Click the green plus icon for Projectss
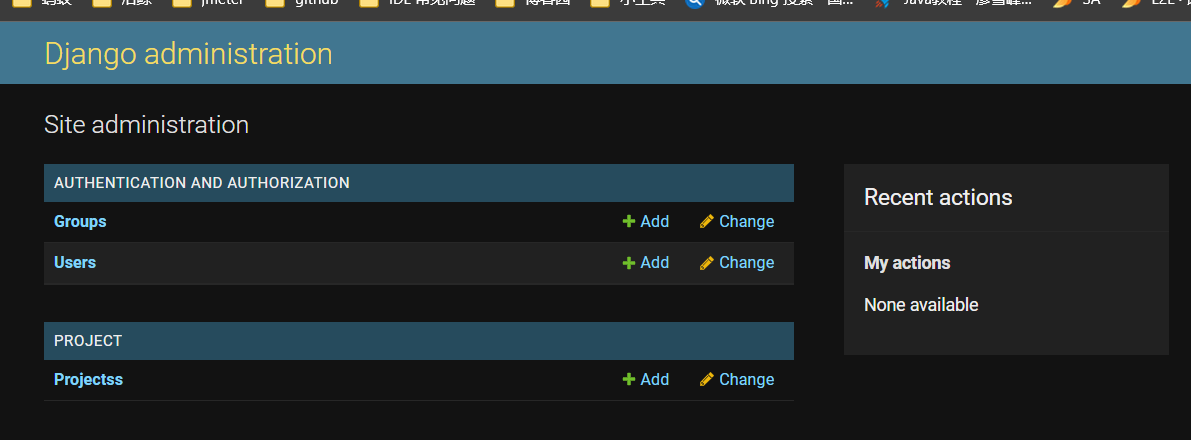1191x440 pixels. (628, 379)
